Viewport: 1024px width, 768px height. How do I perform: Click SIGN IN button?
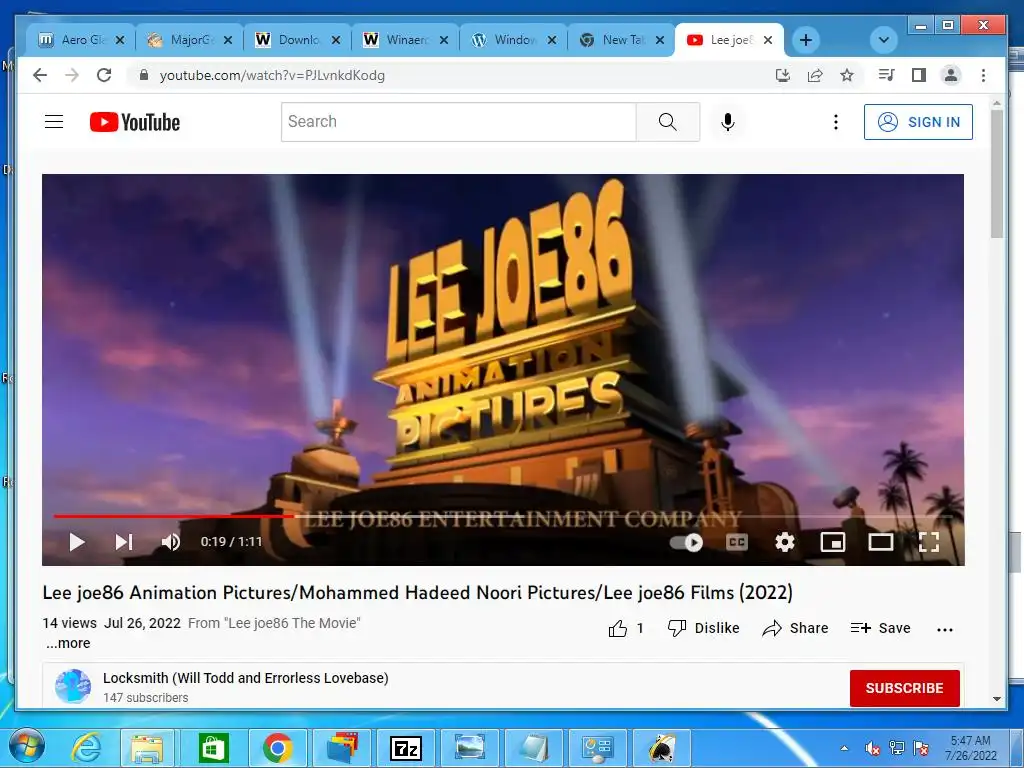918,122
